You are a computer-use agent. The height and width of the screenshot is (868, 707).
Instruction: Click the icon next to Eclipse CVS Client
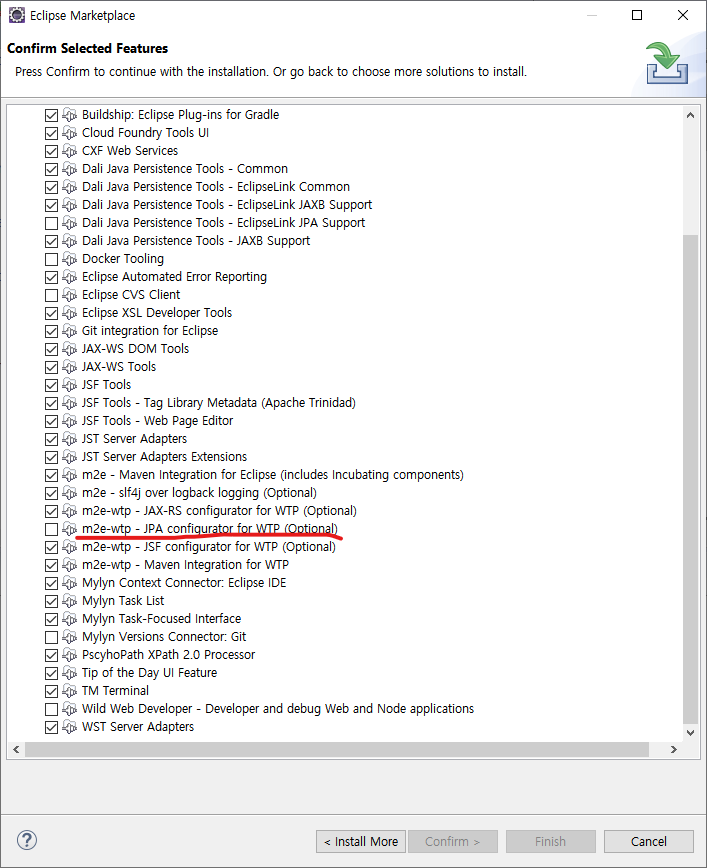(69, 294)
